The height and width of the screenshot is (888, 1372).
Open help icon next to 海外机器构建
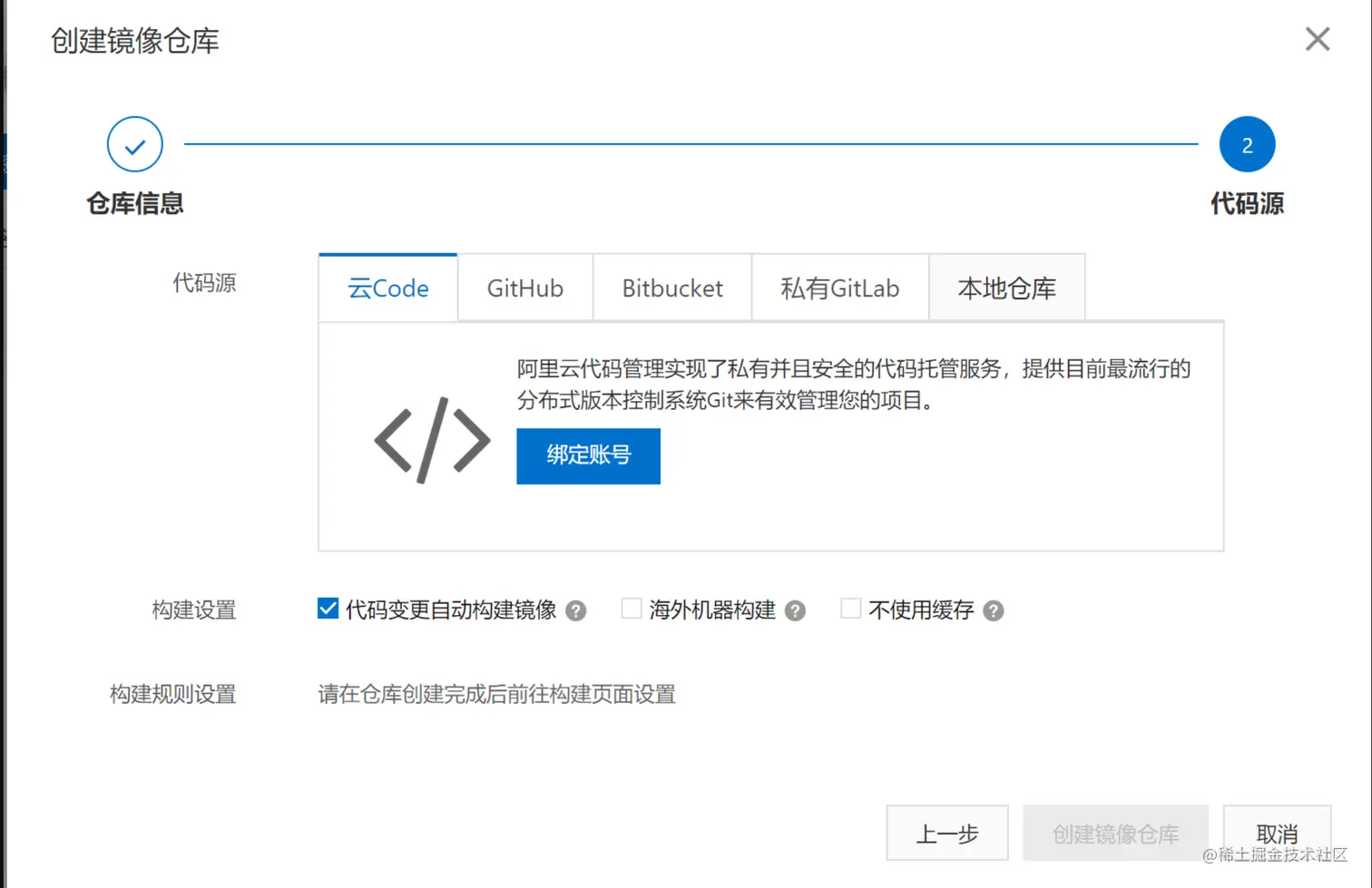click(x=795, y=610)
